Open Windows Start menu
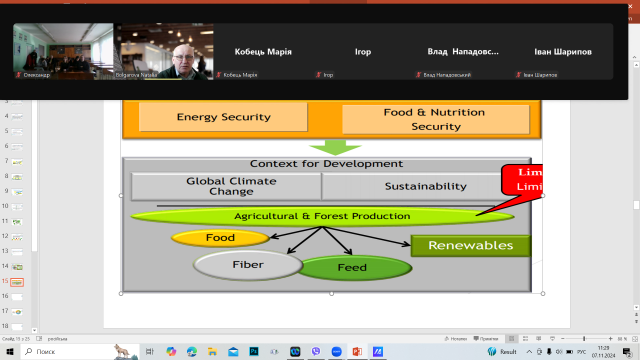The image size is (640, 360). pyautogui.click(x=10, y=351)
